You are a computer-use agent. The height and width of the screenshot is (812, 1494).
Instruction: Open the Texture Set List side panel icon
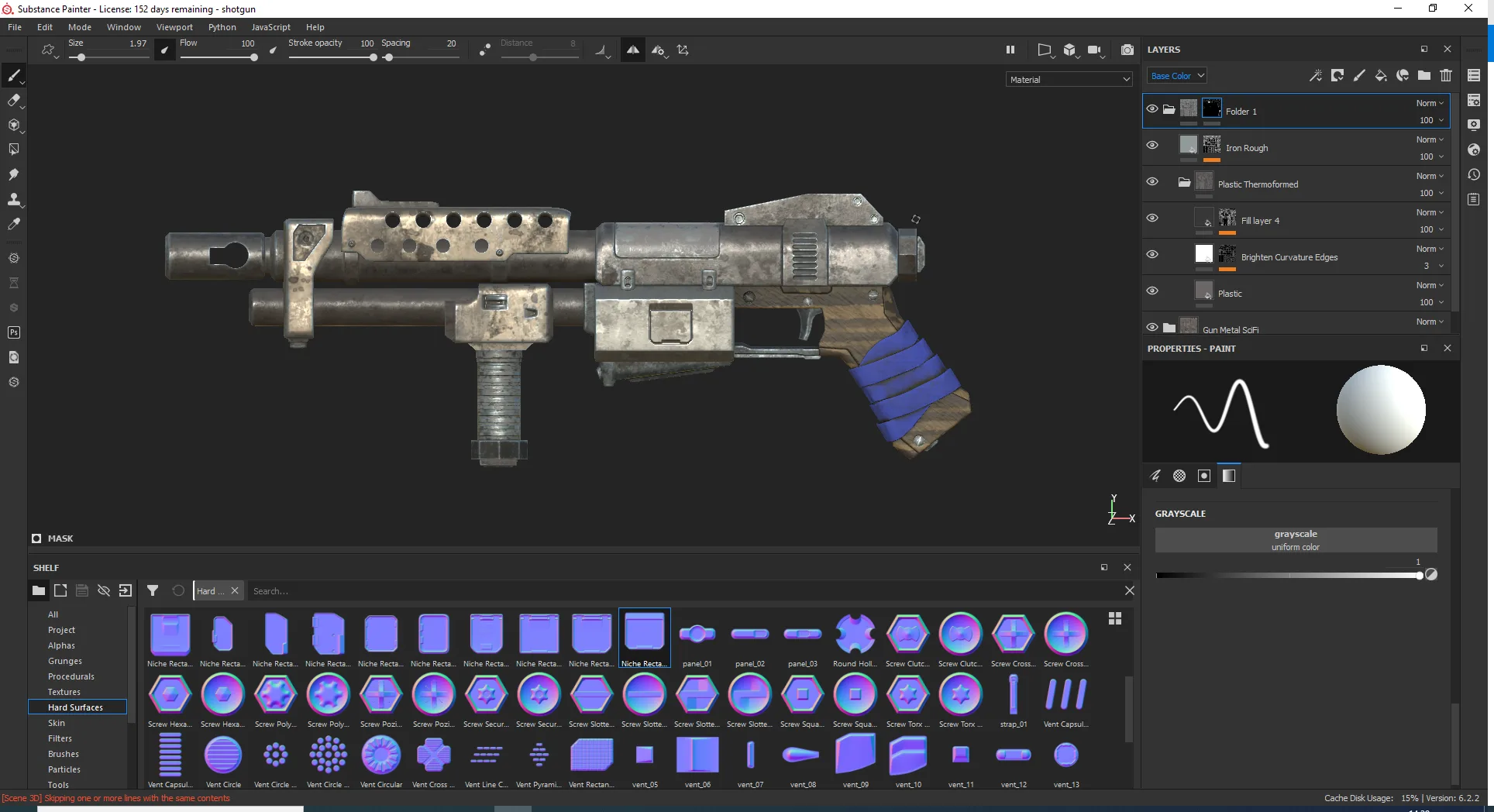click(1474, 75)
